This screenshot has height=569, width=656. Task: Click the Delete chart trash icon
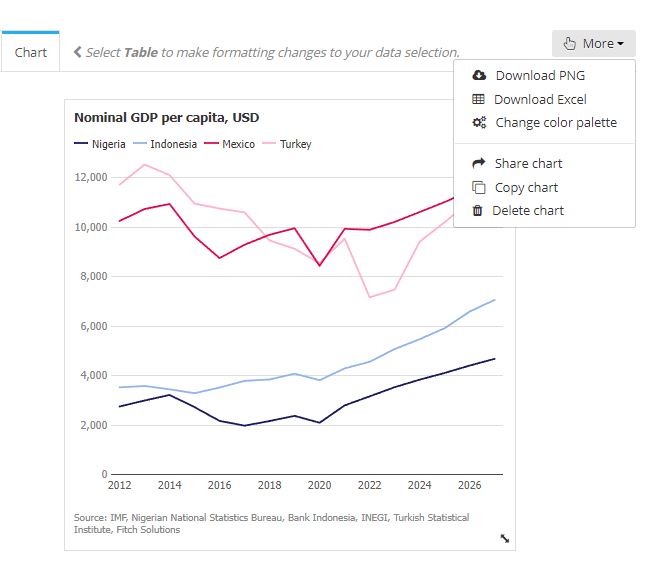pyautogui.click(x=478, y=211)
